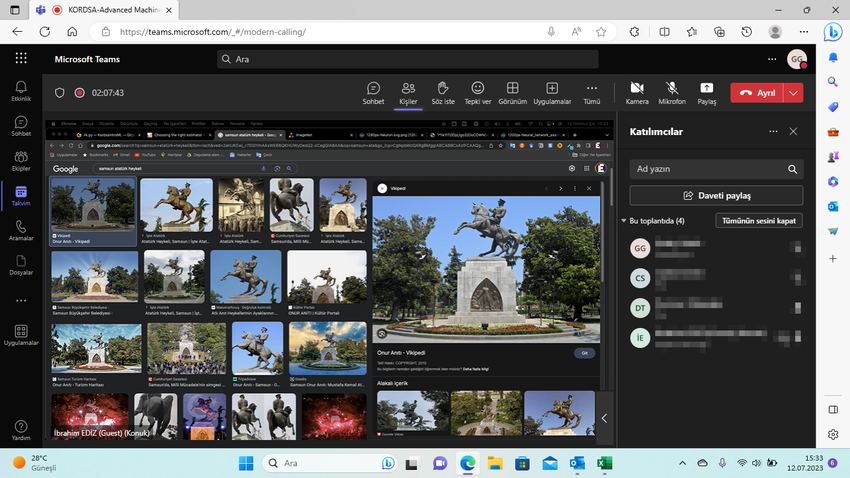This screenshot has width=850, height=478.
Task: Open Tepki ver reactions
Action: [x=478, y=93]
